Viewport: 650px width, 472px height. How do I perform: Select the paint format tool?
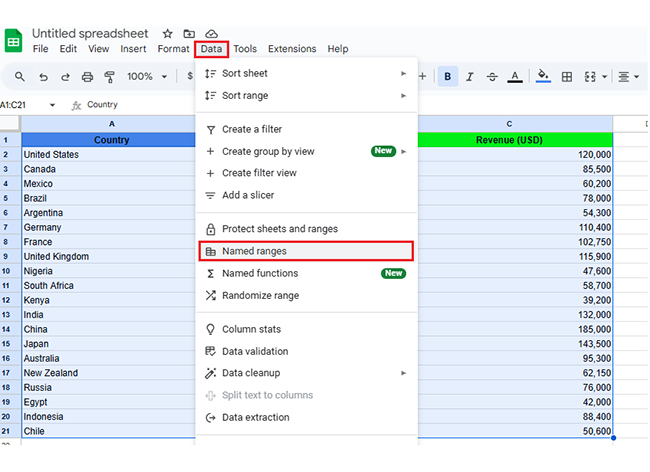[x=109, y=77]
